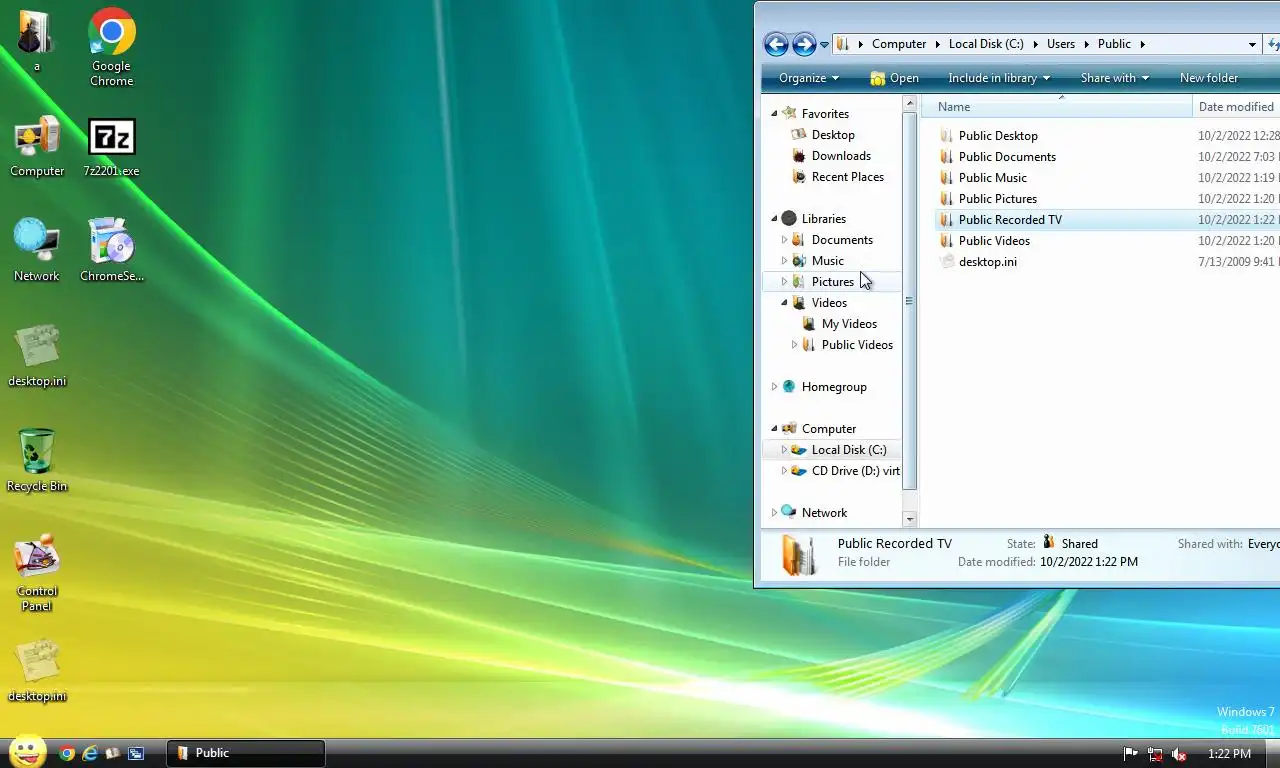Select the Computer desktop icon

[x=37, y=148]
